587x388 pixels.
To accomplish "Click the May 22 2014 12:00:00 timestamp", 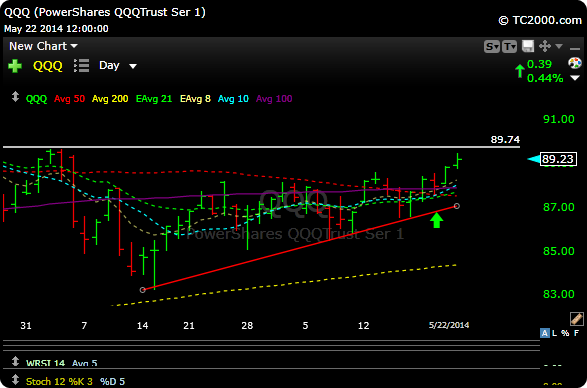I will (x=56, y=28).
